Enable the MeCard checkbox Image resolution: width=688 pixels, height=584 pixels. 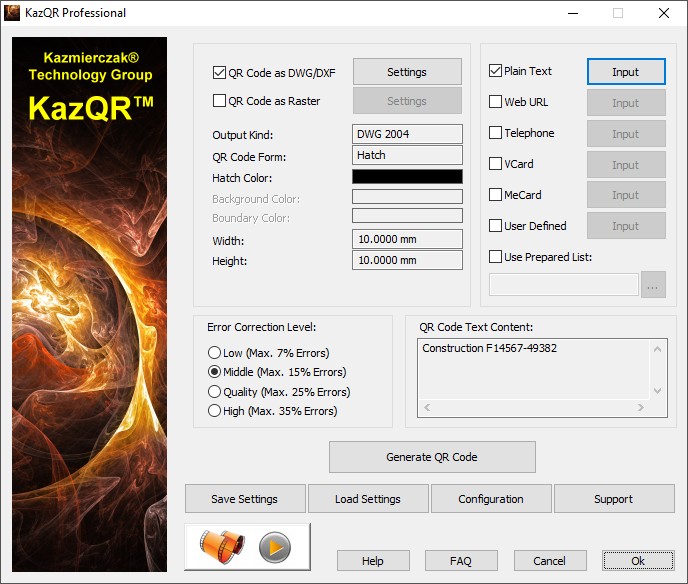pos(495,194)
